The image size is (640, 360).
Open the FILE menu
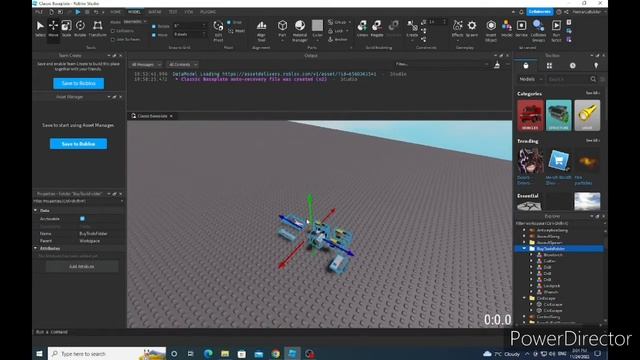click(39, 12)
